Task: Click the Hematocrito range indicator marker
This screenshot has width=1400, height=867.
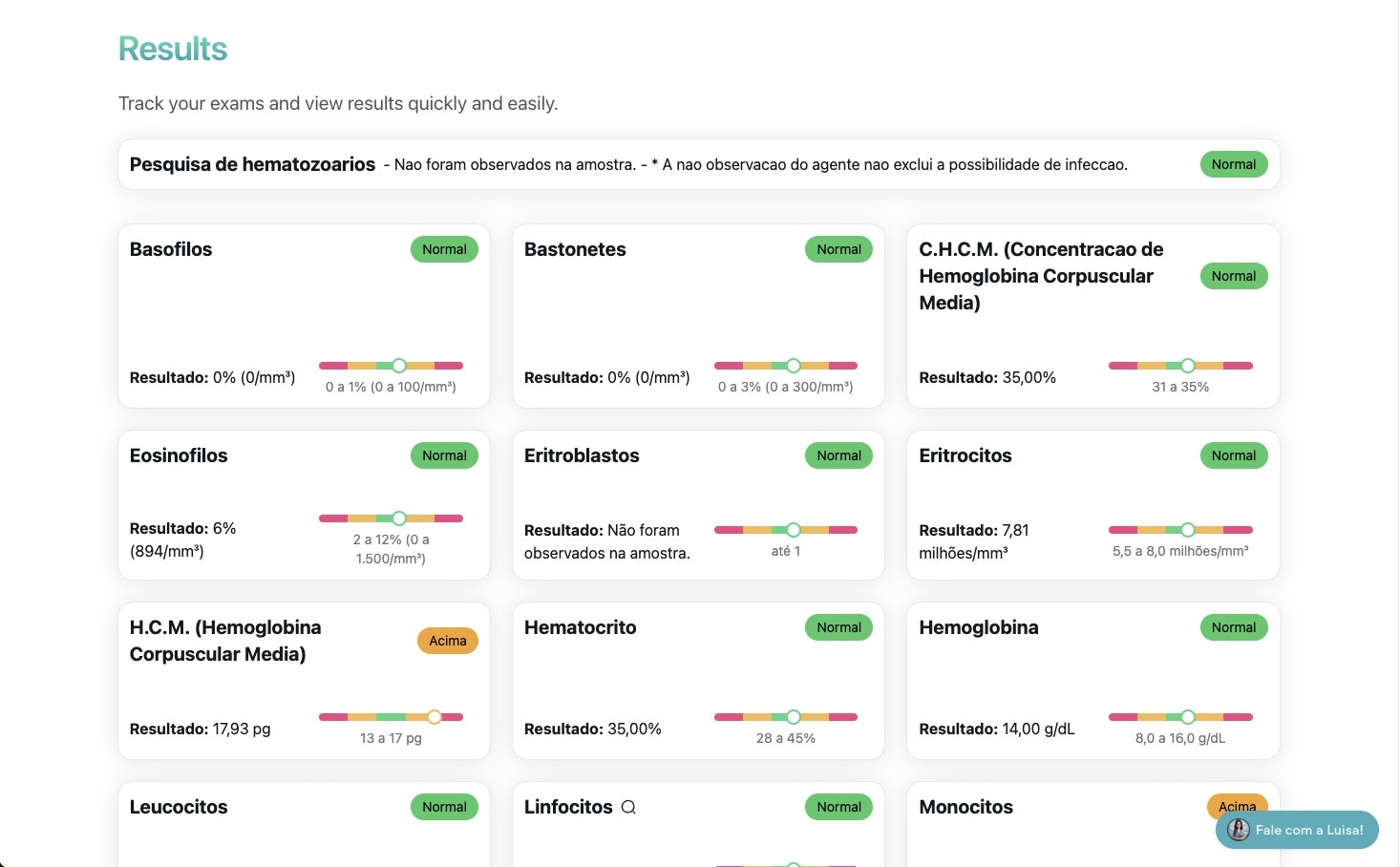Action: pos(794,717)
